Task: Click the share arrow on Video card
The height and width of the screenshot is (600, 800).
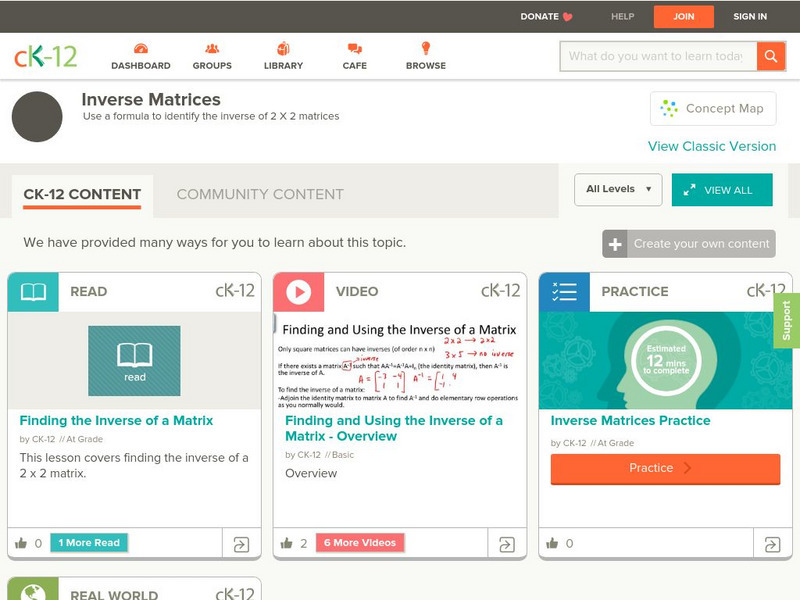Action: (507, 544)
